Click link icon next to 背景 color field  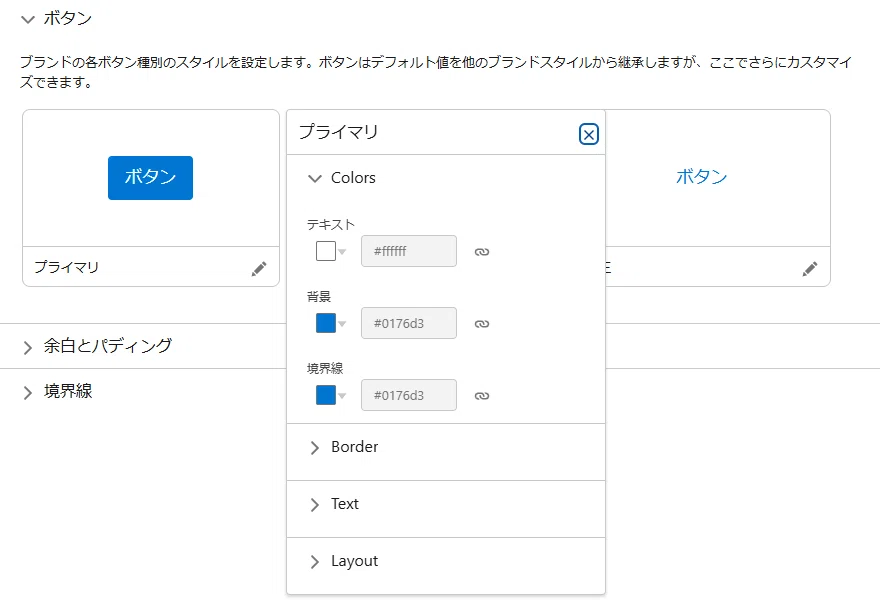[482, 324]
